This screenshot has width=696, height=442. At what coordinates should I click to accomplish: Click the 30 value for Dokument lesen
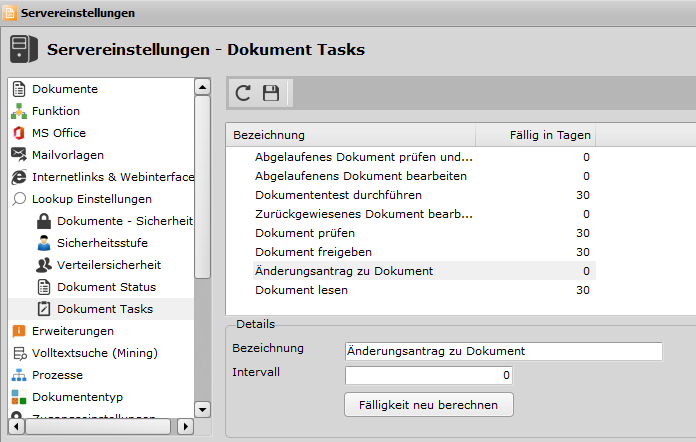pos(583,290)
